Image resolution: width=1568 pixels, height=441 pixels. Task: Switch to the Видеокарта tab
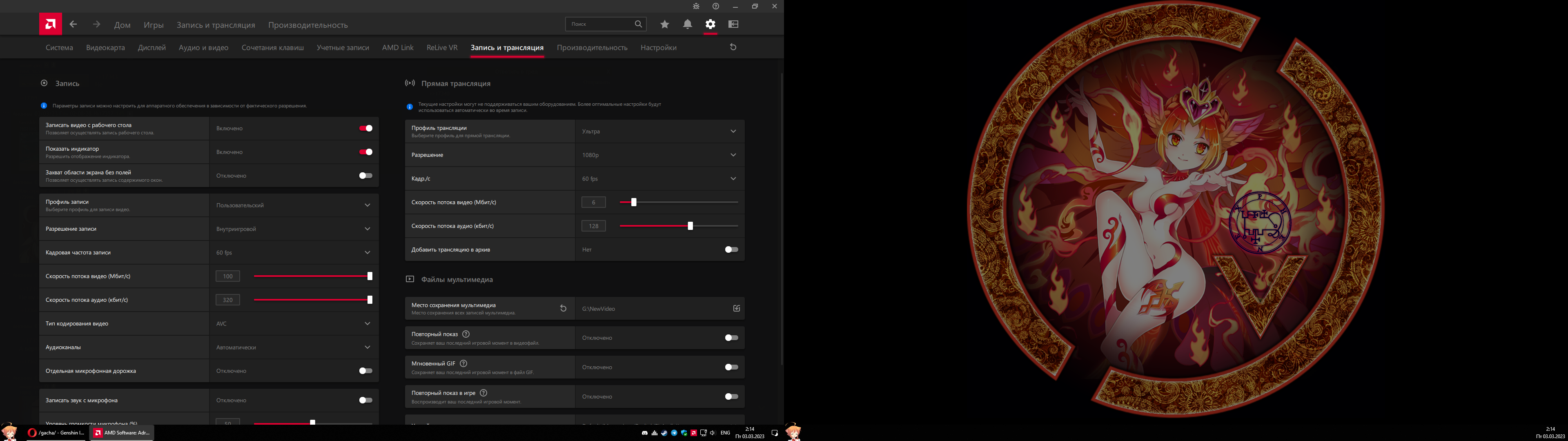pyautogui.click(x=105, y=47)
